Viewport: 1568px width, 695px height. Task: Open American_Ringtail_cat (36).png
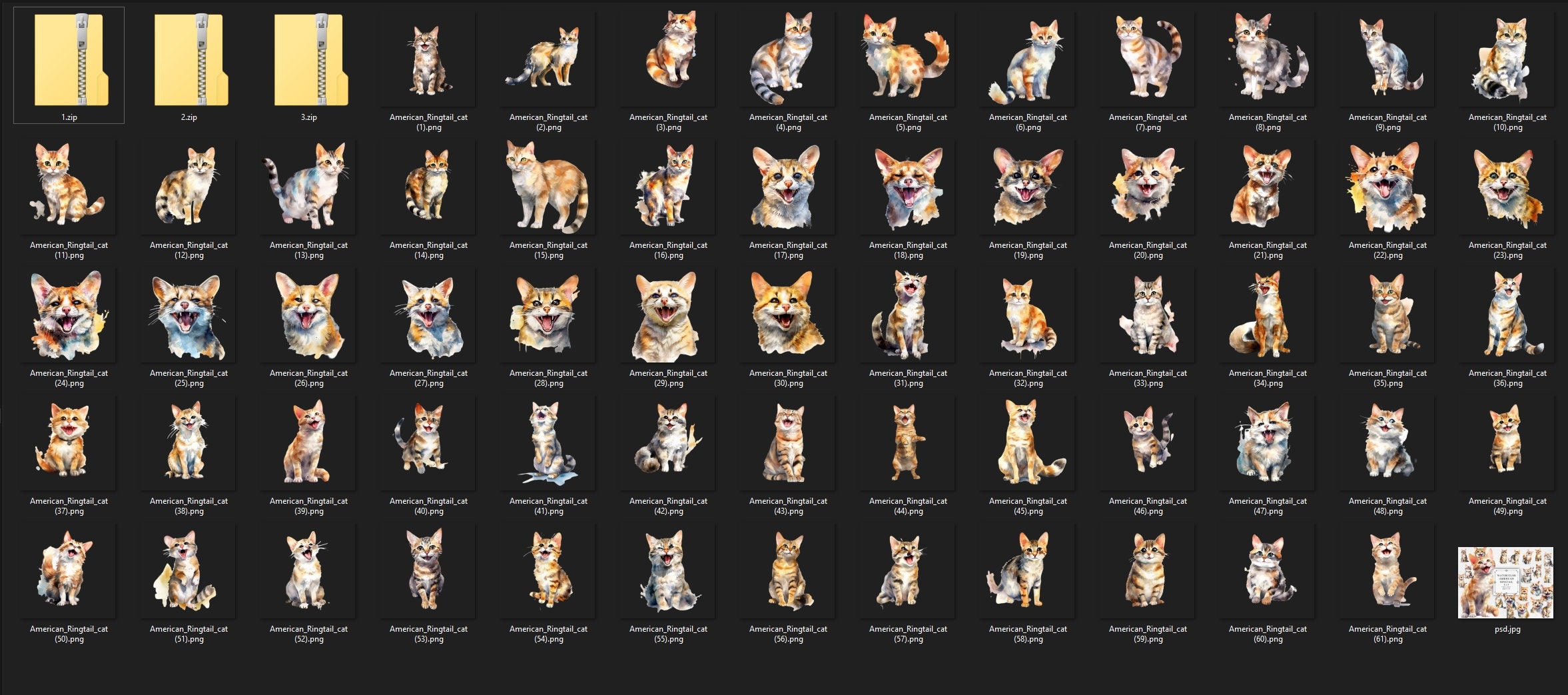[1505, 315]
